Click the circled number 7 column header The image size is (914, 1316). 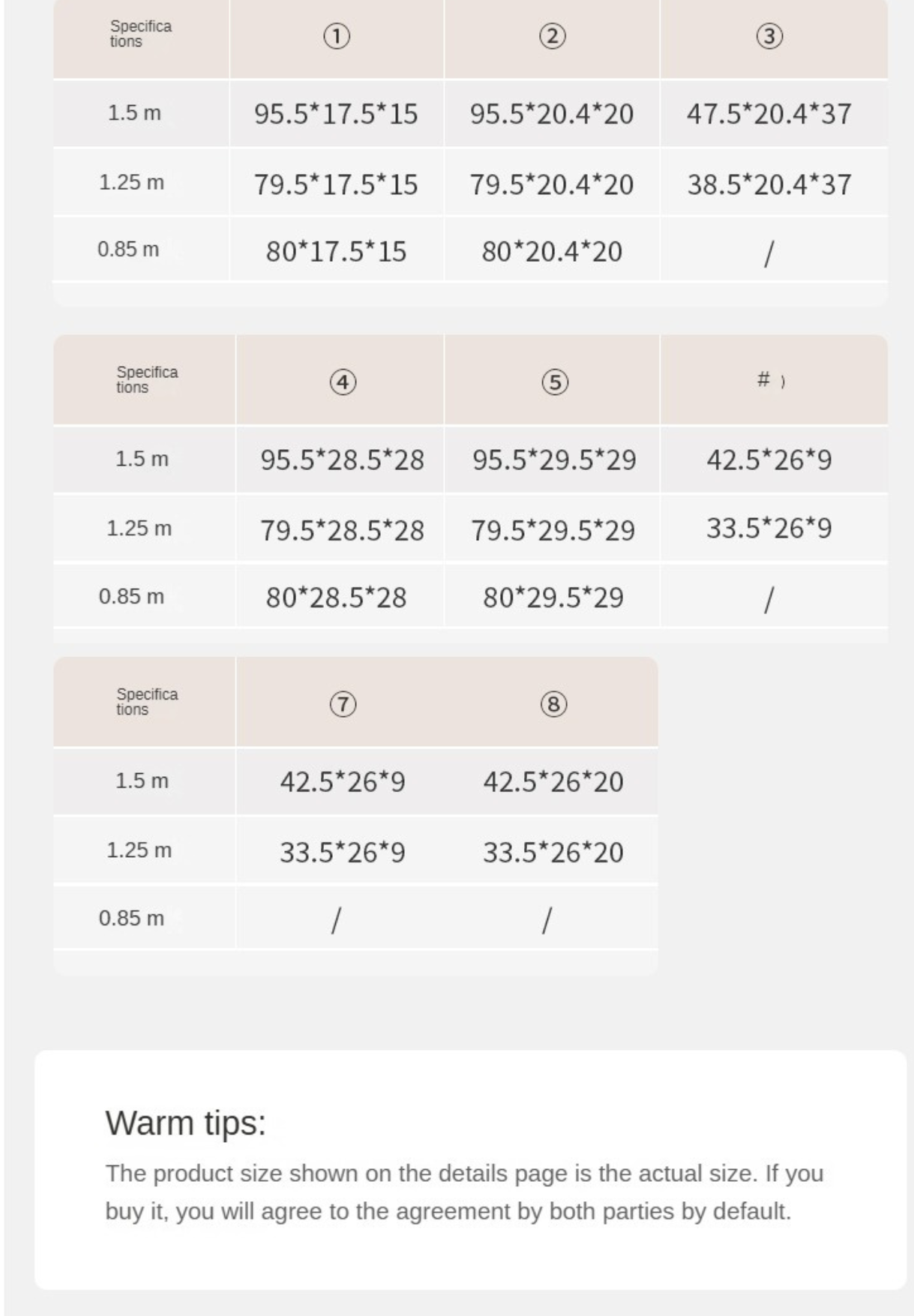[343, 705]
